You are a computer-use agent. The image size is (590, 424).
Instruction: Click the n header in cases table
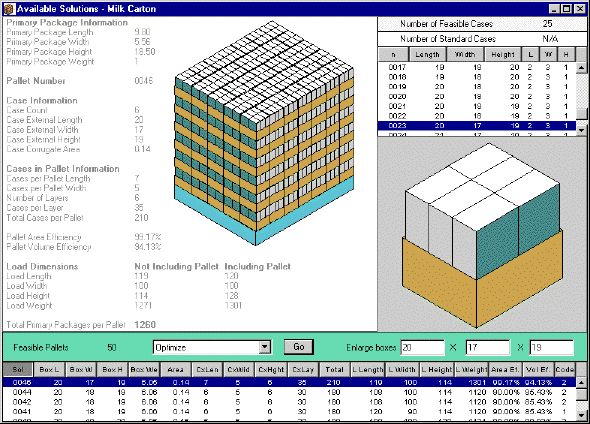coord(393,55)
